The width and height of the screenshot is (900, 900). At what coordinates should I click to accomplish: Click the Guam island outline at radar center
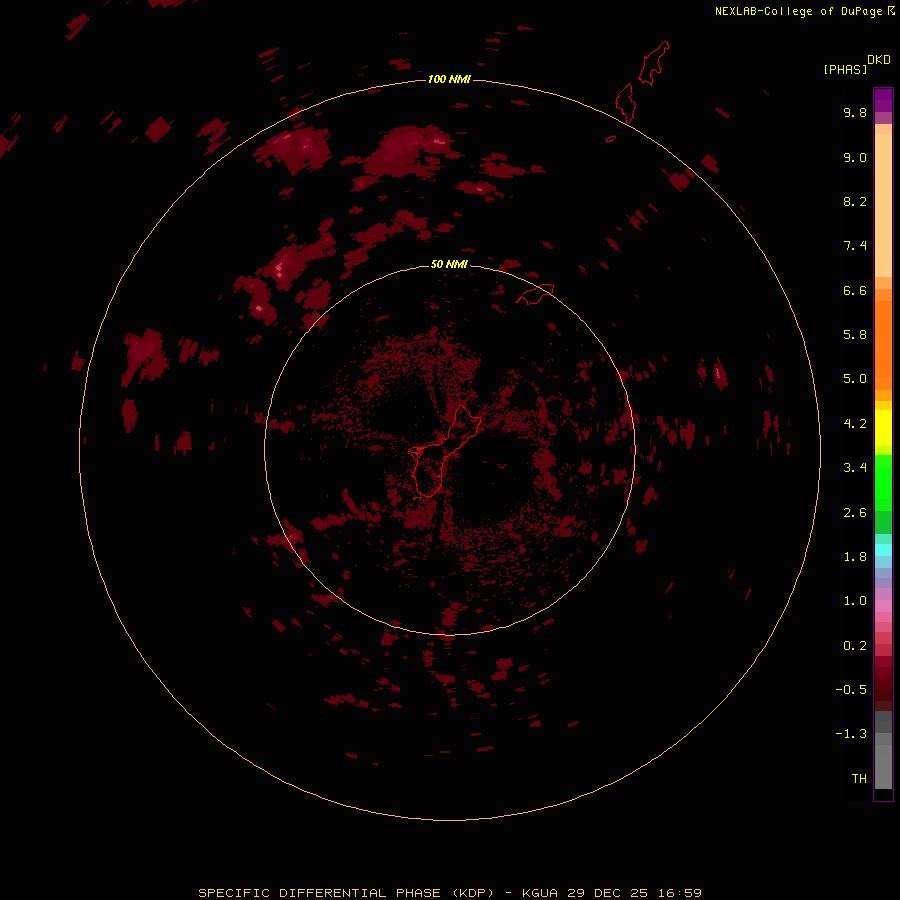pos(443,452)
